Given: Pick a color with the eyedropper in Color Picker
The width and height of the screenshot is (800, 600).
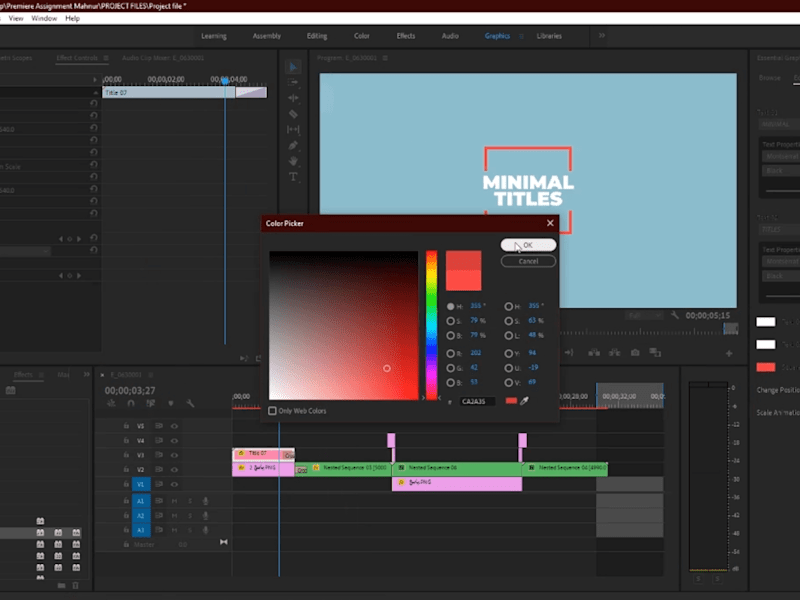Looking at the screenshot, I should click(x=524, y=401).
